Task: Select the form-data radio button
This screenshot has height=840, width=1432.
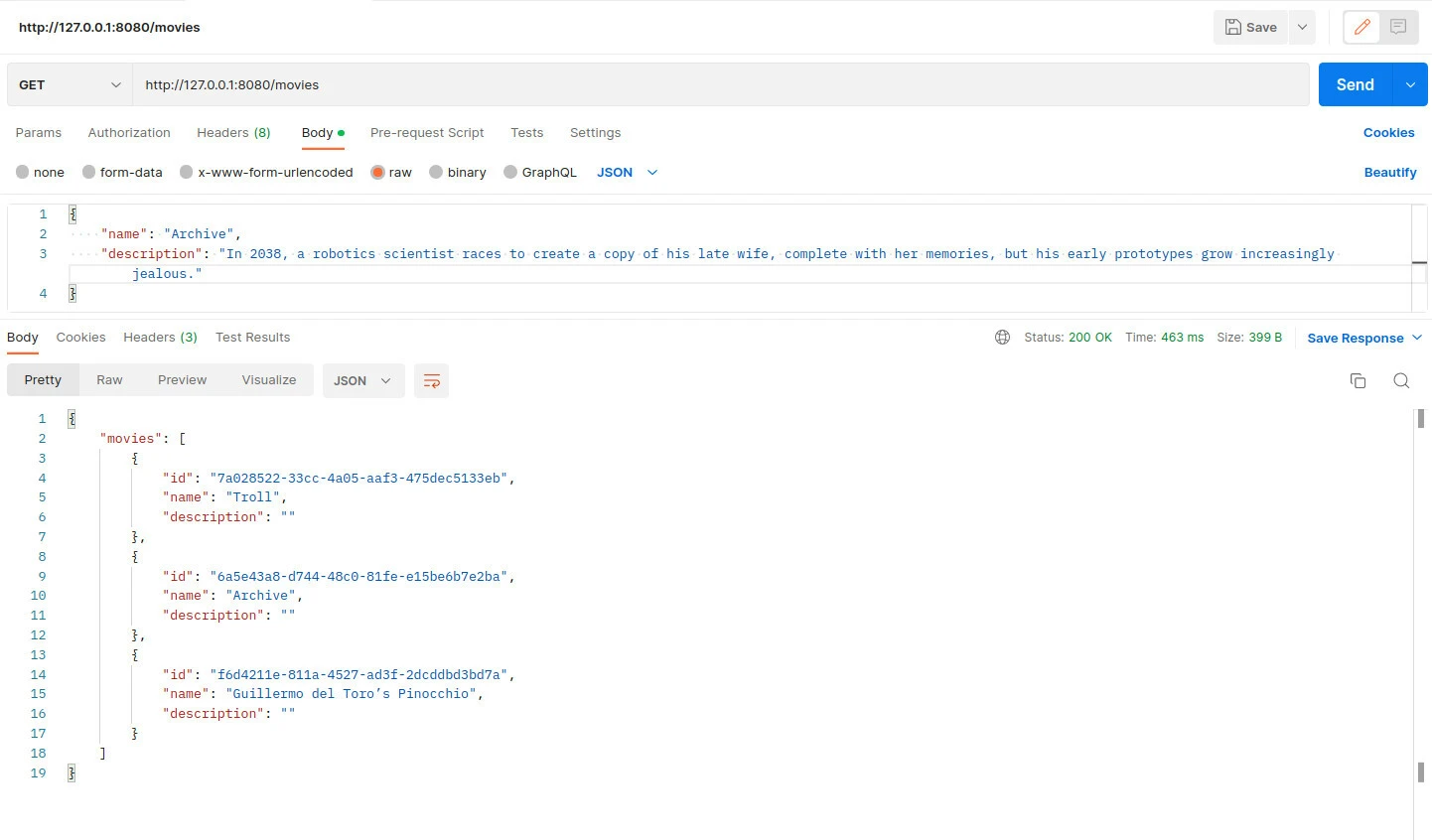Action: pos(89,172)
